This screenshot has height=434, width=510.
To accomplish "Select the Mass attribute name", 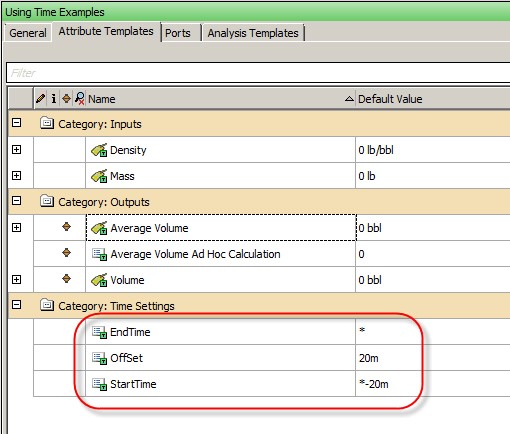I will [x=122, y=176].
